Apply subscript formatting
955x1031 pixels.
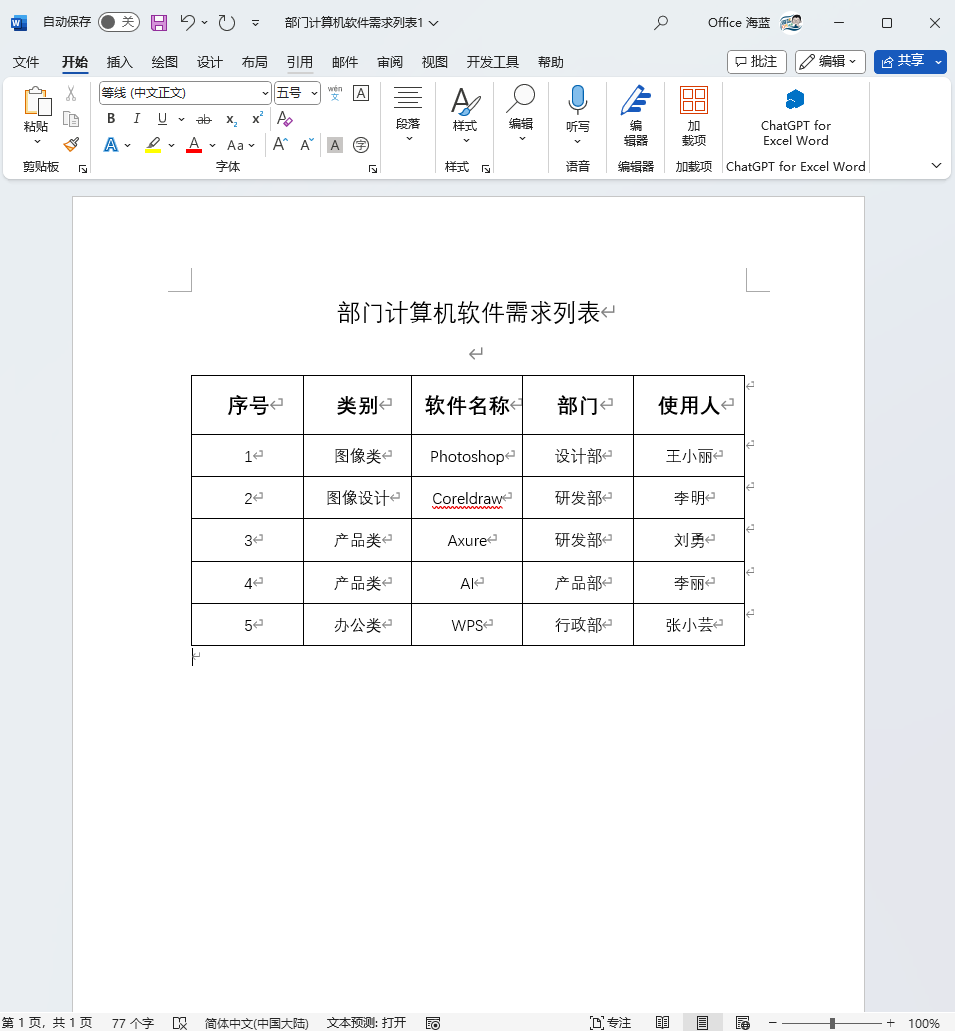coord(232,119)
